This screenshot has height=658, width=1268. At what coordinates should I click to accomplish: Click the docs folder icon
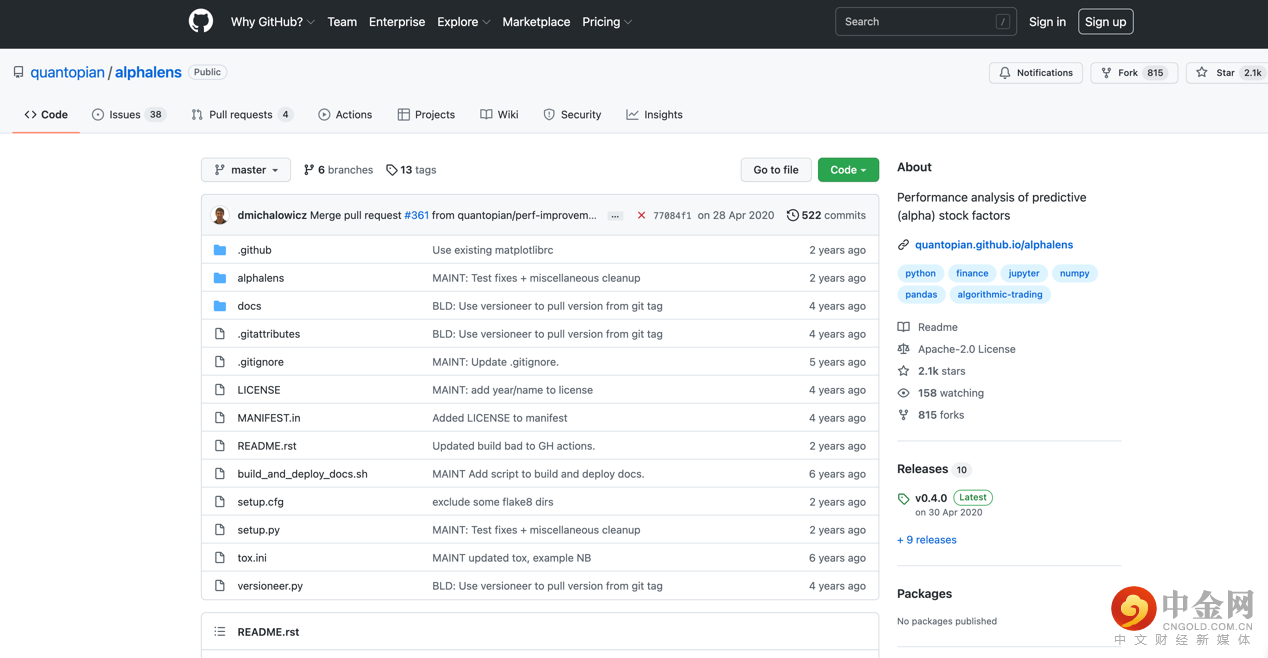220,306
